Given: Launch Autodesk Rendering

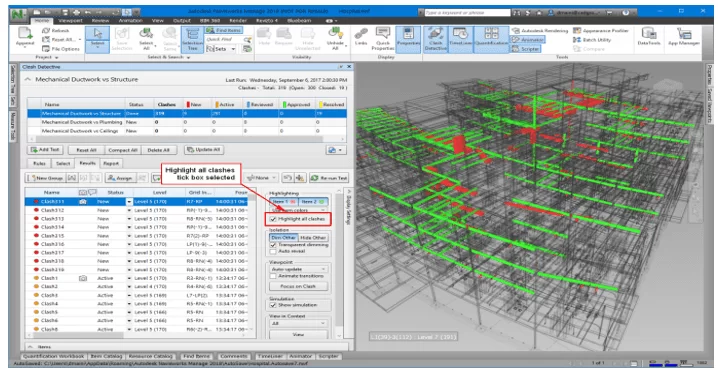Looking at the screenshot, I should tap(539, 31).
